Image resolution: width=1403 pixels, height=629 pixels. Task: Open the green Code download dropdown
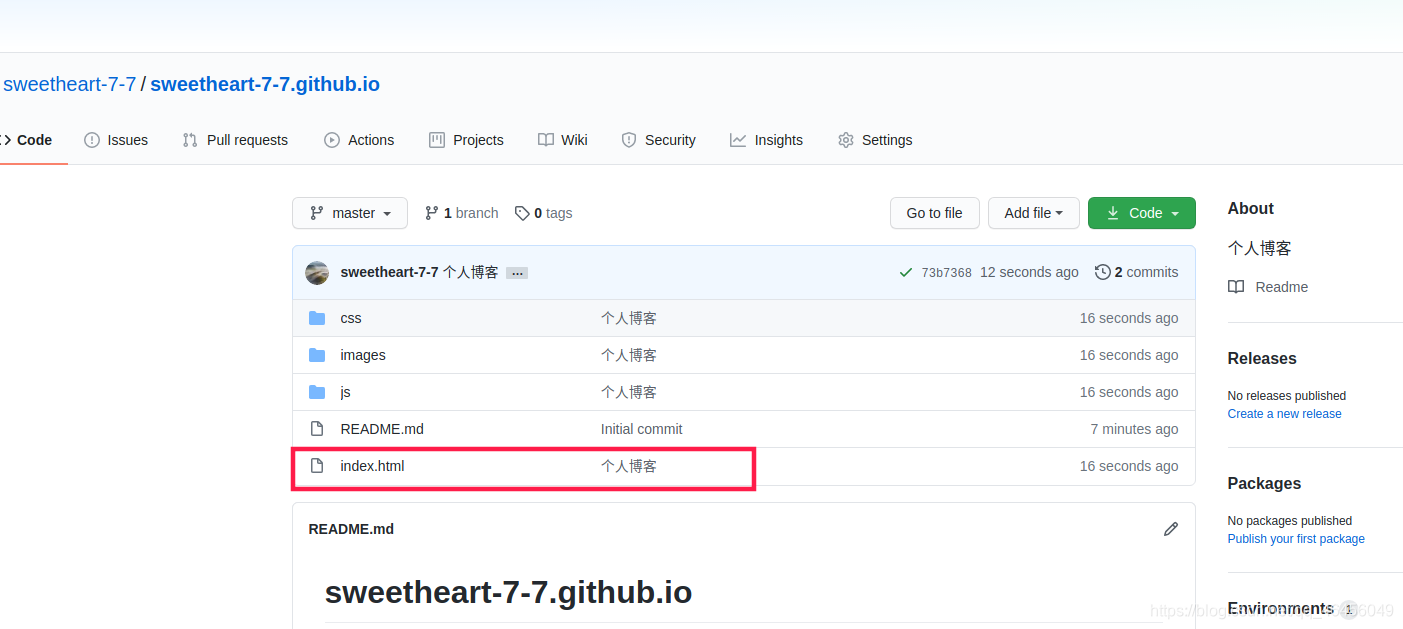click(x=1142, y=213)
